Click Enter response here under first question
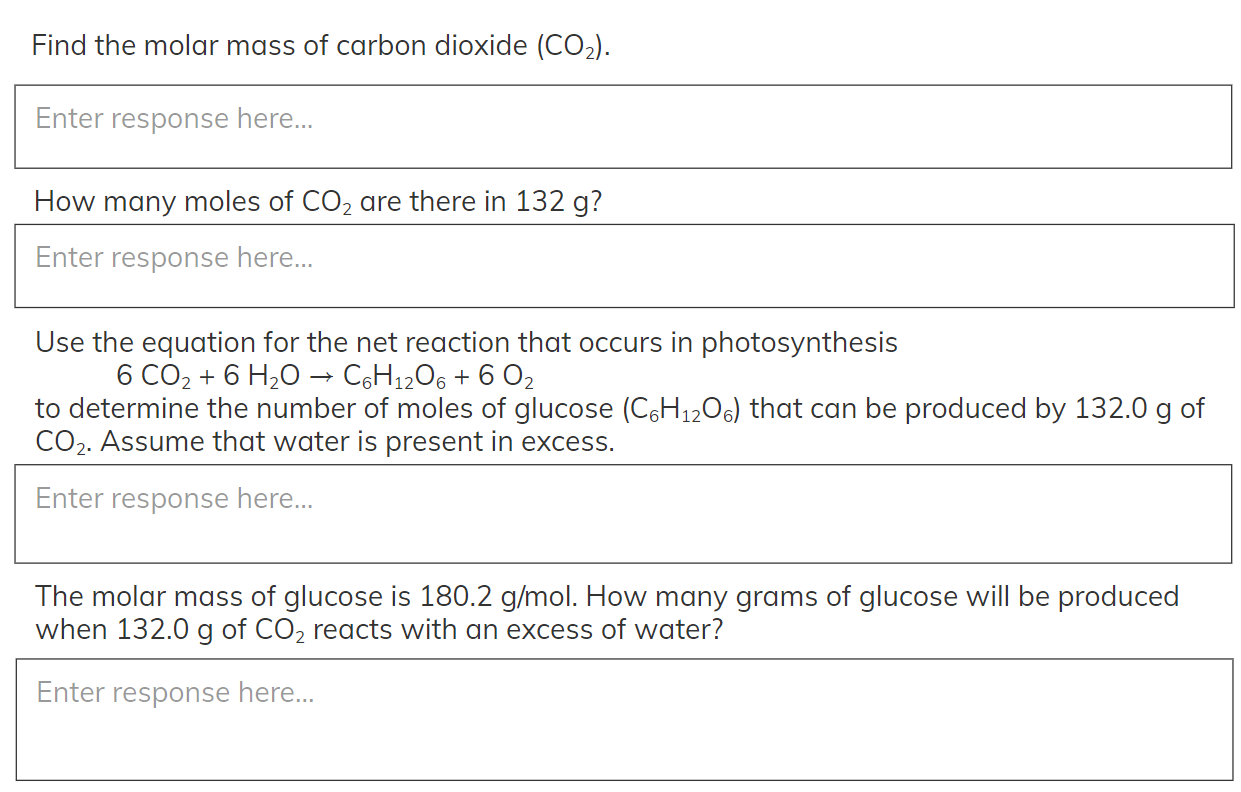This screenshot has width=1241, height=792. 173,118
